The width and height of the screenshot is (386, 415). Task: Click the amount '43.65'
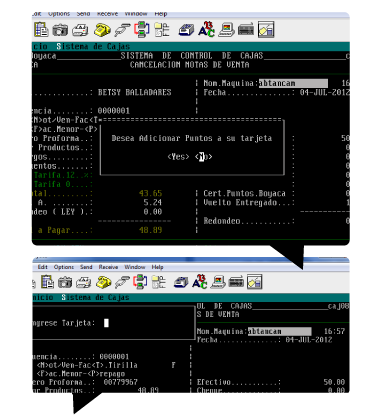(150, 193)
